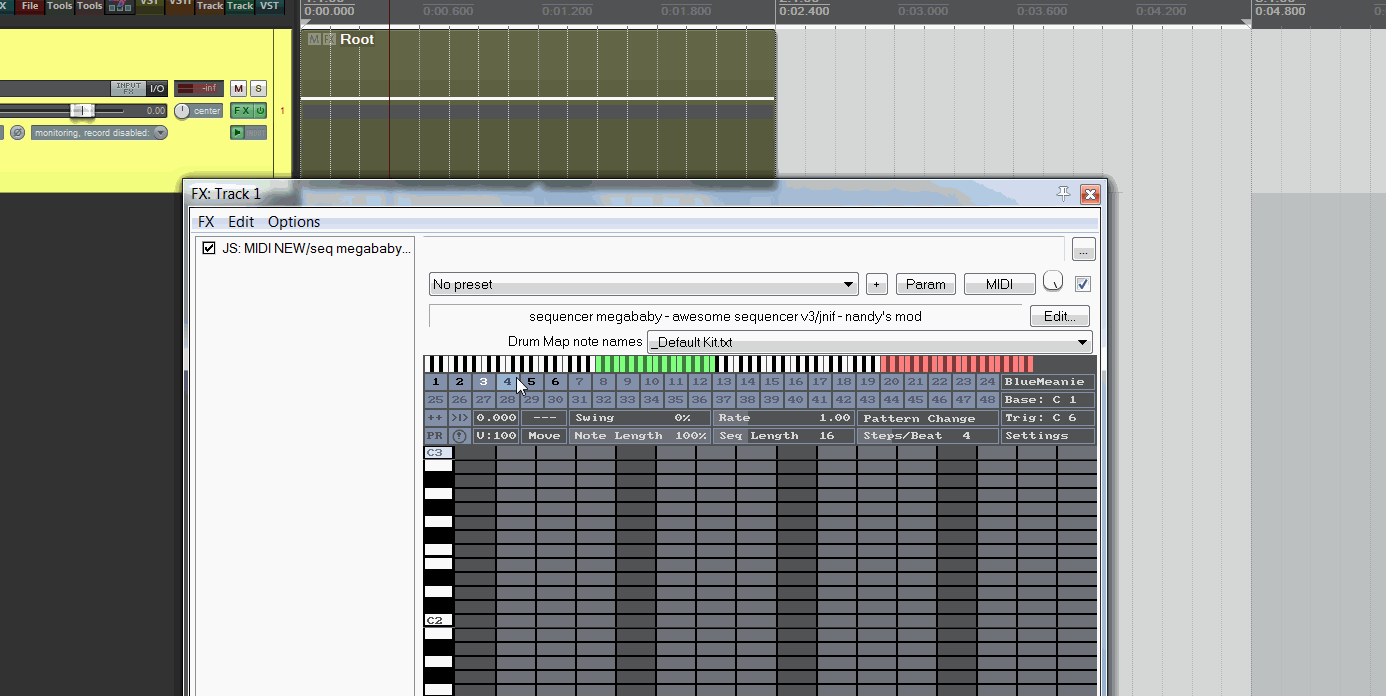
Task: Invert track phase icon
Action: click(x=17, y=133)
